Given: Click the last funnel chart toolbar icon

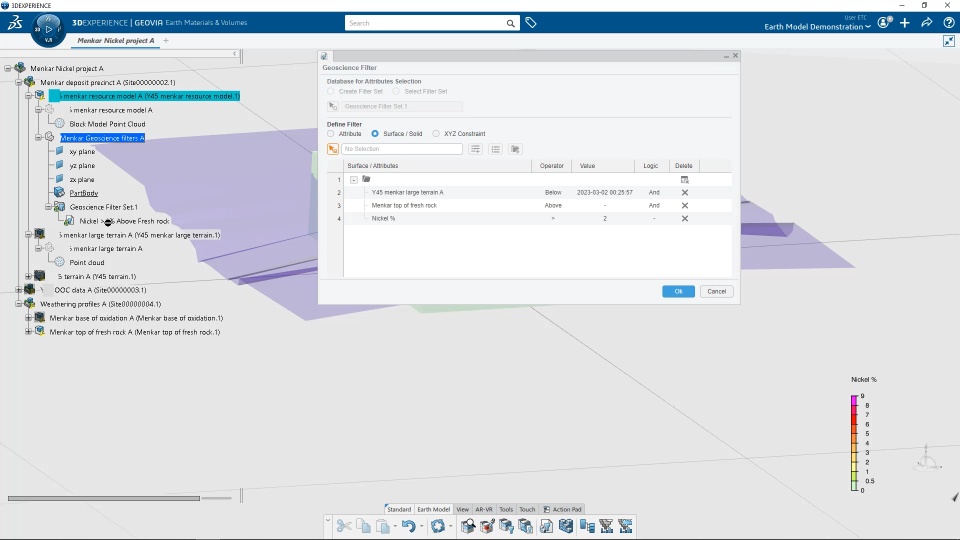Looking at the screenshot, I should 625,526.
